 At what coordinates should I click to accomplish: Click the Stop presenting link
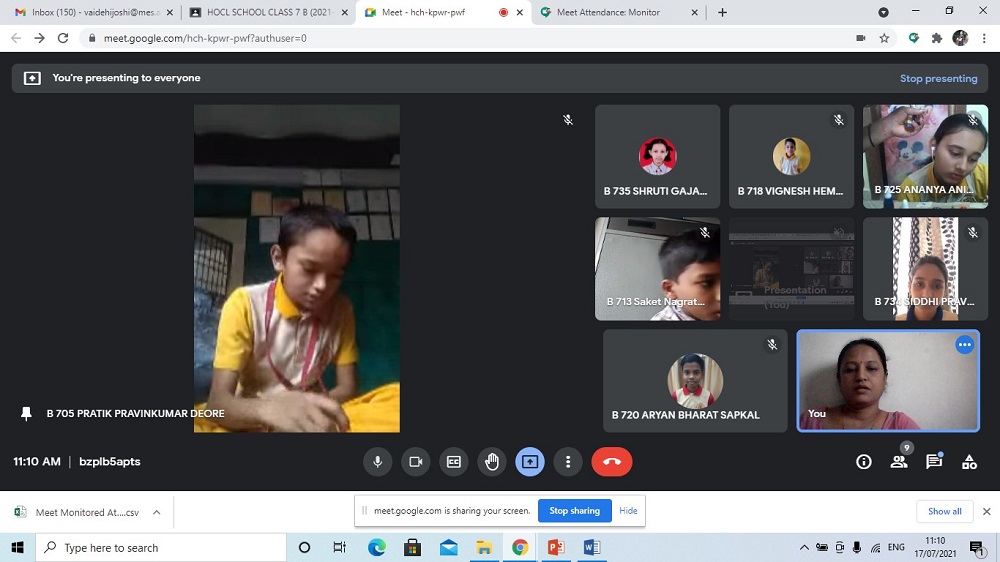click(x=938, y=78)
